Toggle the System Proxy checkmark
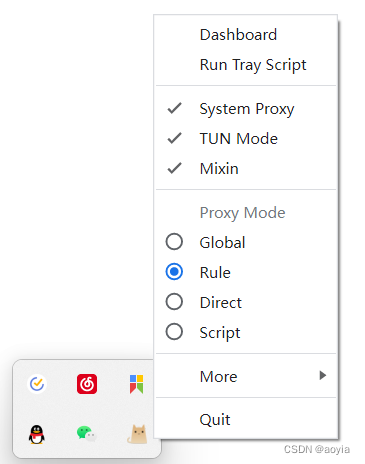Screen dimensions: 365x464 (174, 108)
